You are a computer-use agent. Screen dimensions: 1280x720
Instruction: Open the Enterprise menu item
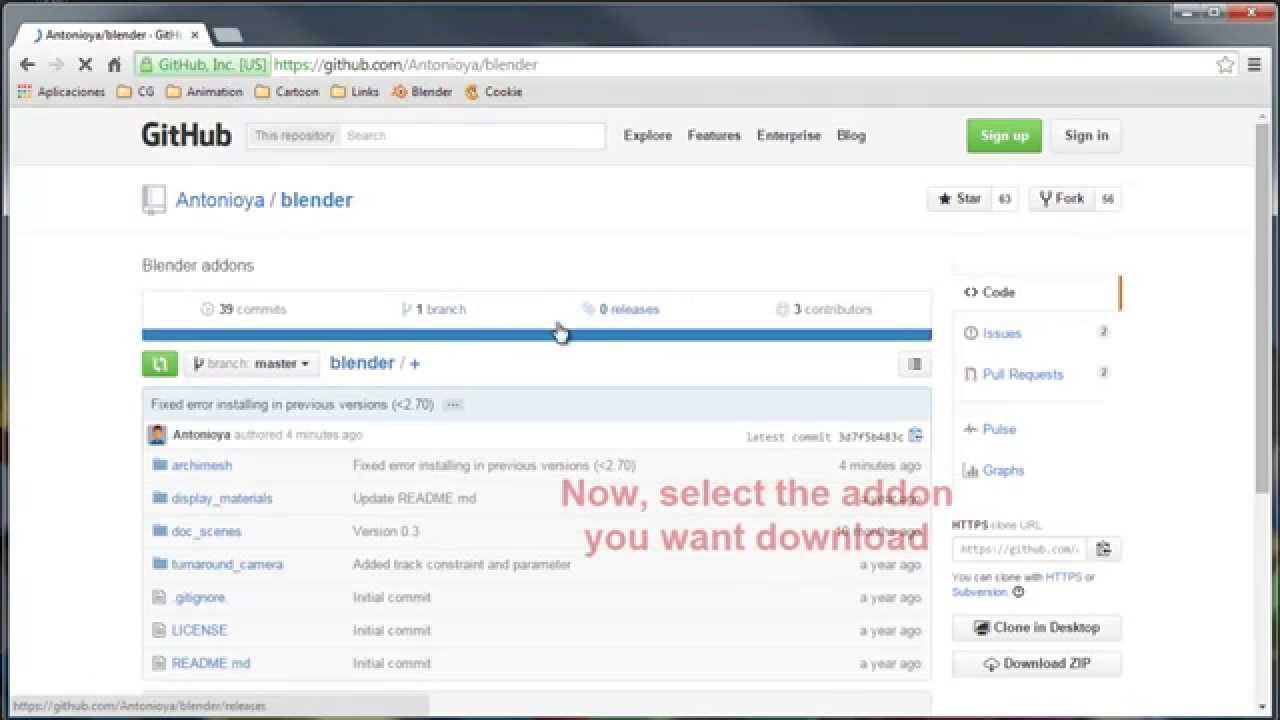point(789,135)
